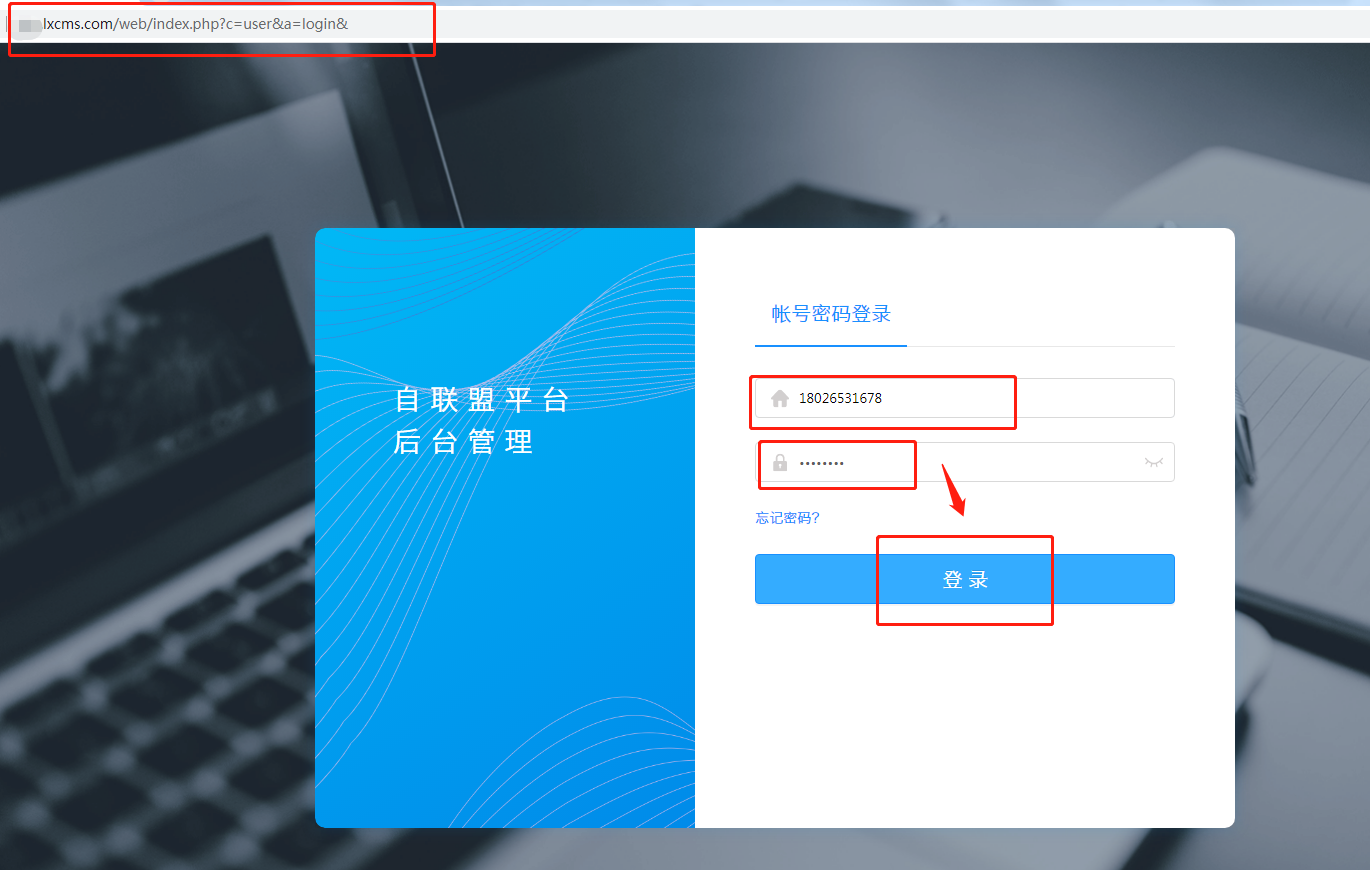Click the username field showing 18026531678
This screenshot has width=1370, height=870.
tap(965, 398)
